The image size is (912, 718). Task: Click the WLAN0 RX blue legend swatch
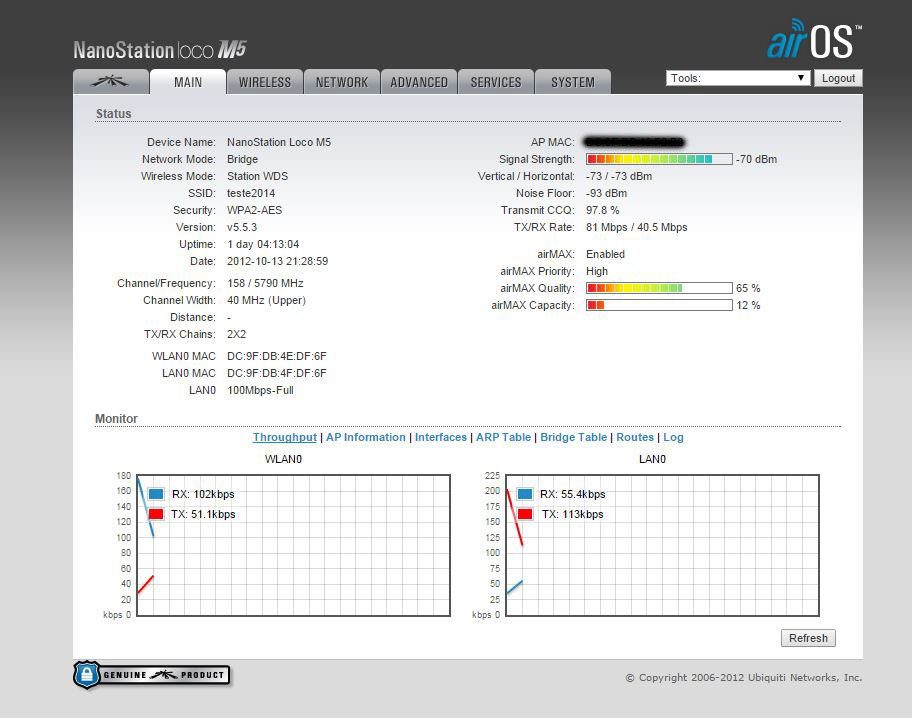pos(156,494)
